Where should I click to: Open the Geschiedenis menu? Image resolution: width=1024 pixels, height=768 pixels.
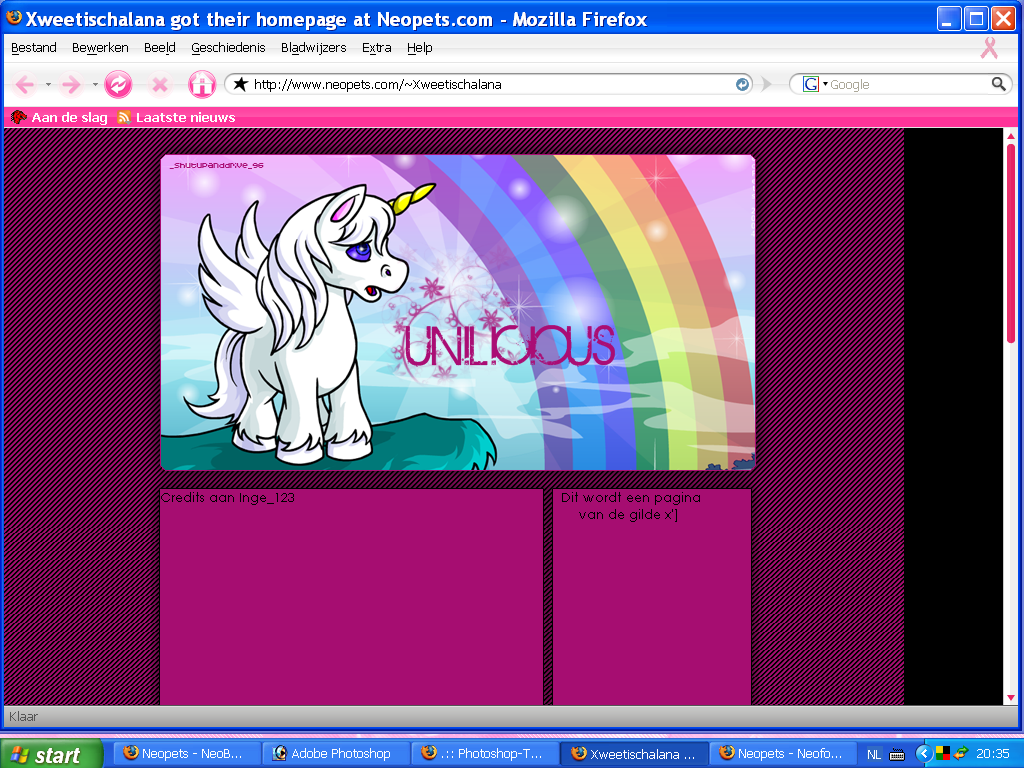[x=228, y=48]
